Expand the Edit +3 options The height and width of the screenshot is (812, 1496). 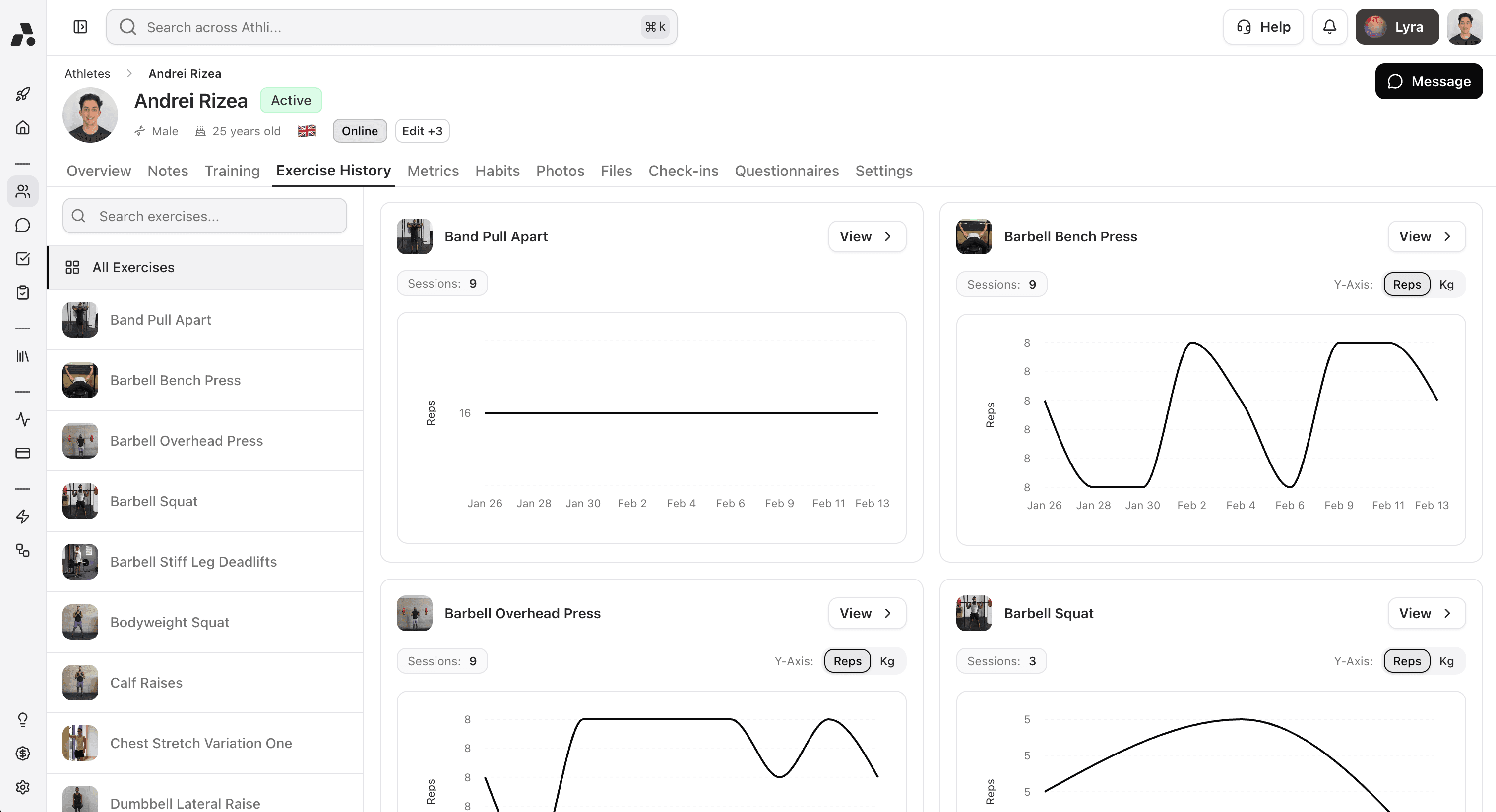click(422, 130)
